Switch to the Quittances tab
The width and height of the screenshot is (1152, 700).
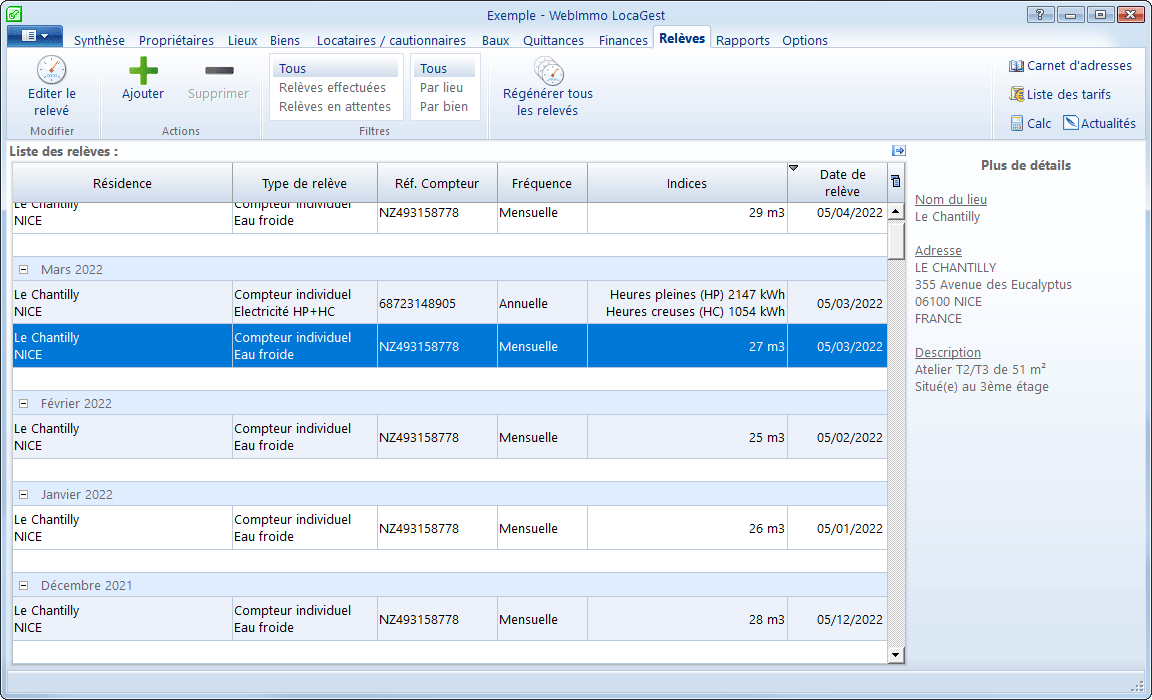pyautogui.click(x=553, y=41)
